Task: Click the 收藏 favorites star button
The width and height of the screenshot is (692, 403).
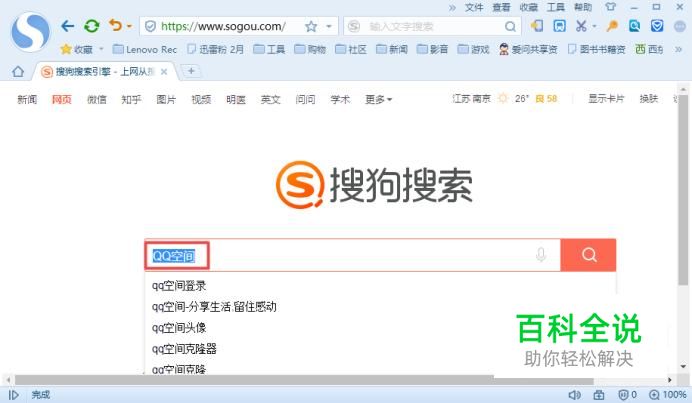Action: 76,49
